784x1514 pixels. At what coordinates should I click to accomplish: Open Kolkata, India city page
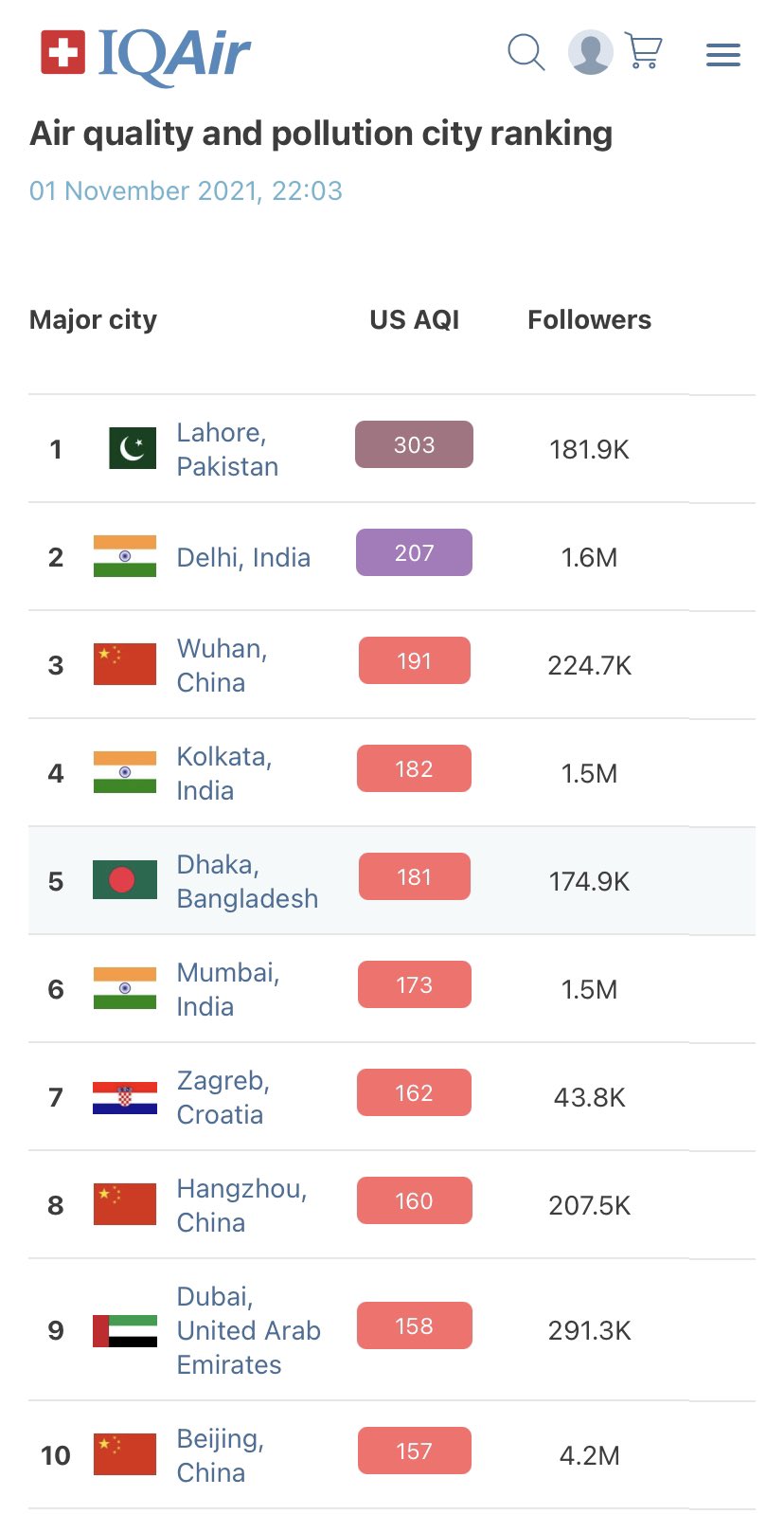point(224,773)
